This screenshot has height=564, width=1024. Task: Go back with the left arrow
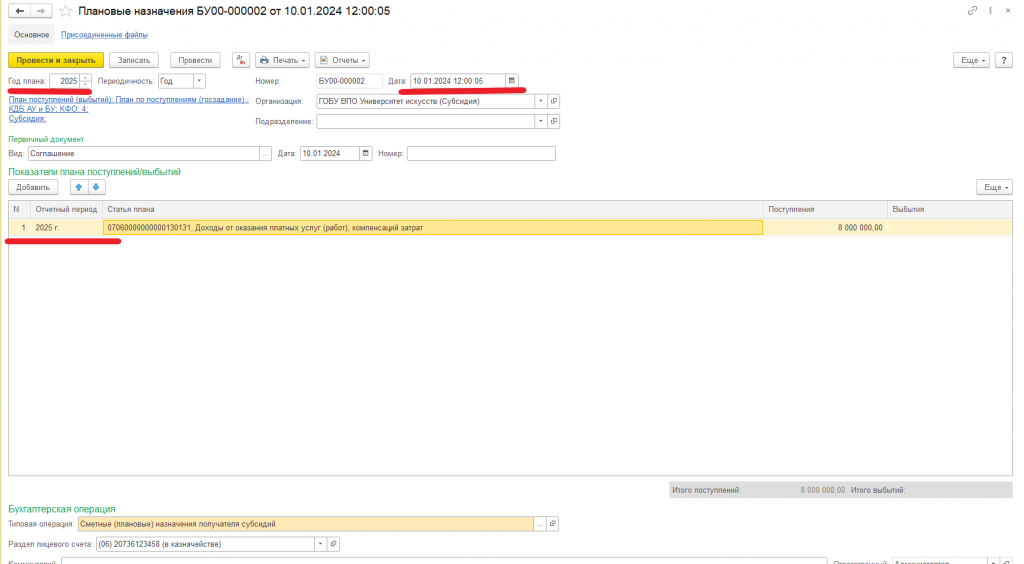[x=20, y=11]
